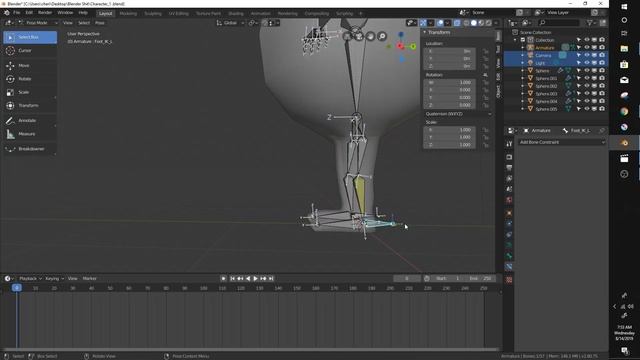This screenshot has width=640, height=360.
Task: Jump to timeline start frame button
Action: (x=233, y=278)
